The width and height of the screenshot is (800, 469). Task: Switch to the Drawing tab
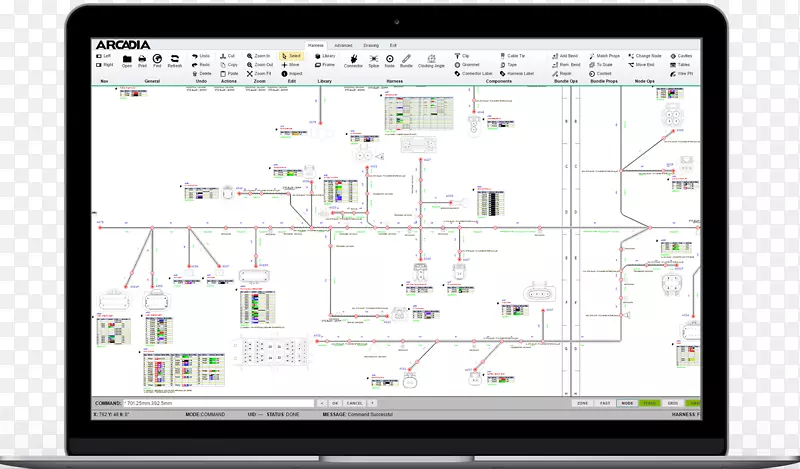(371, 45)
